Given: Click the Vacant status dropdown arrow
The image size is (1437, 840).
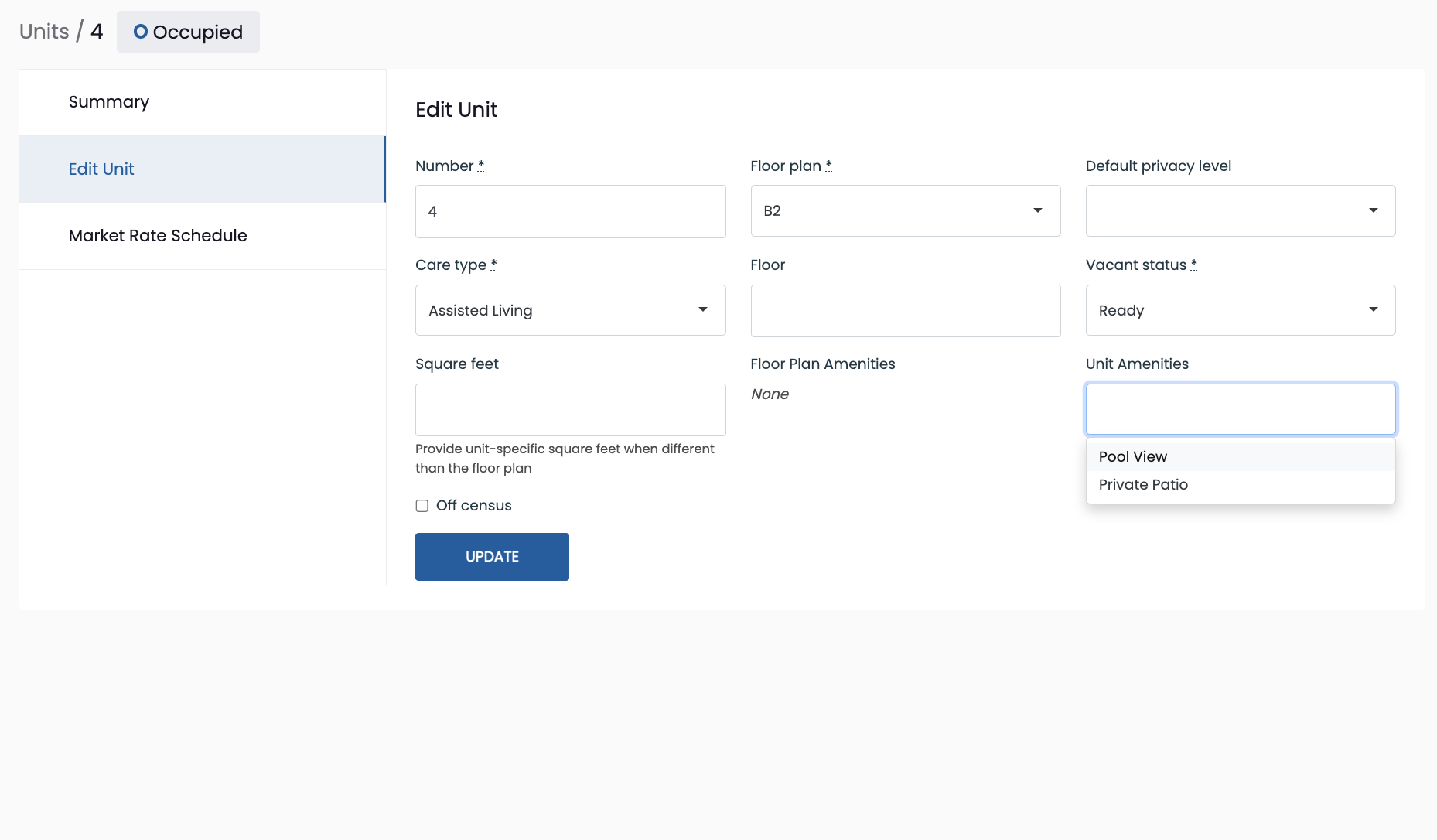Looking at the screenshot, I should [1374, 309].
